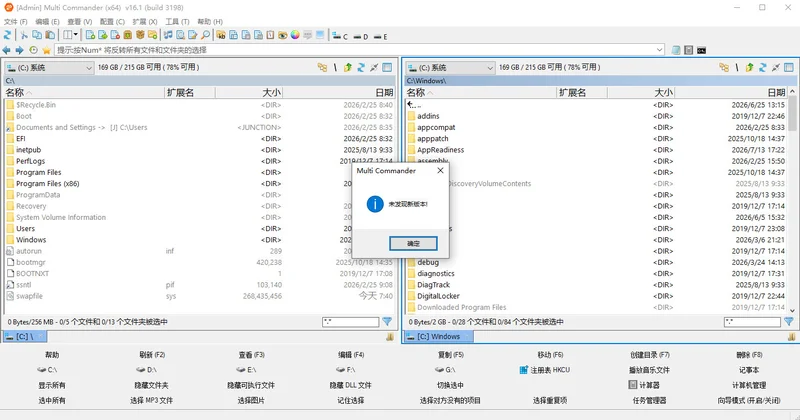This screenshot has width=800, height=420.
Task: Click the favorites star icon
Action: [46, 50]
